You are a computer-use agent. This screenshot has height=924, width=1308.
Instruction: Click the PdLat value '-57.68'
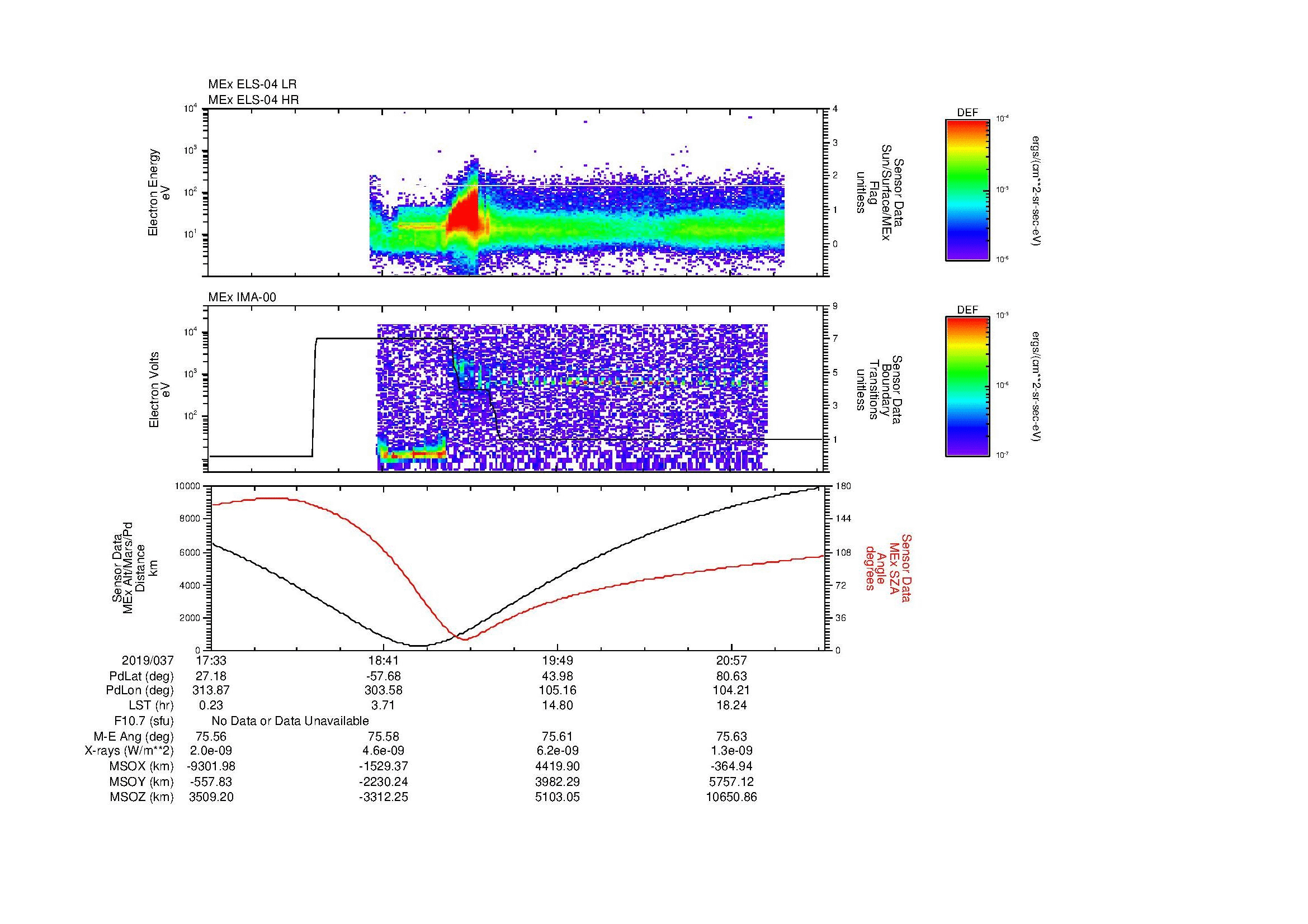(x=384, y=676)
